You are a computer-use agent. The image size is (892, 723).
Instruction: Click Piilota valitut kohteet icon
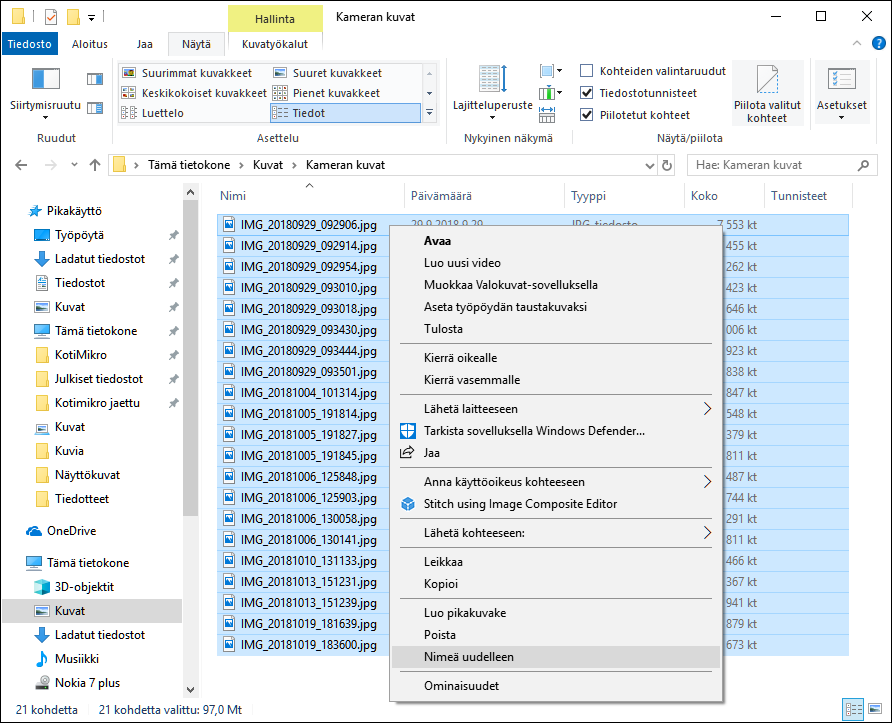(x=767, y=80)
